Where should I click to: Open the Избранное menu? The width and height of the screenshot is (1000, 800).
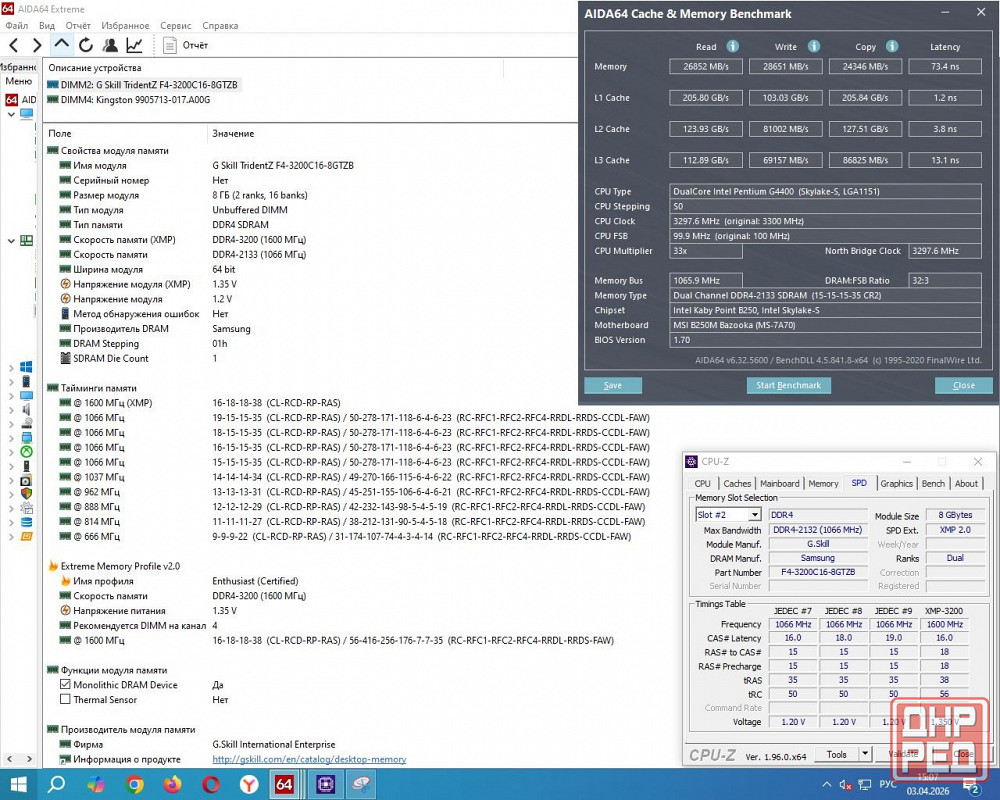[125, 25]
